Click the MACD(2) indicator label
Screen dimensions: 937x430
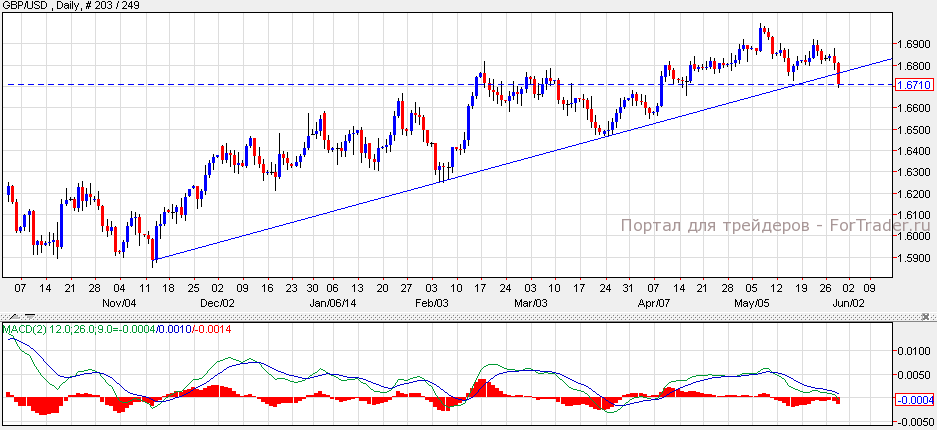23,329
